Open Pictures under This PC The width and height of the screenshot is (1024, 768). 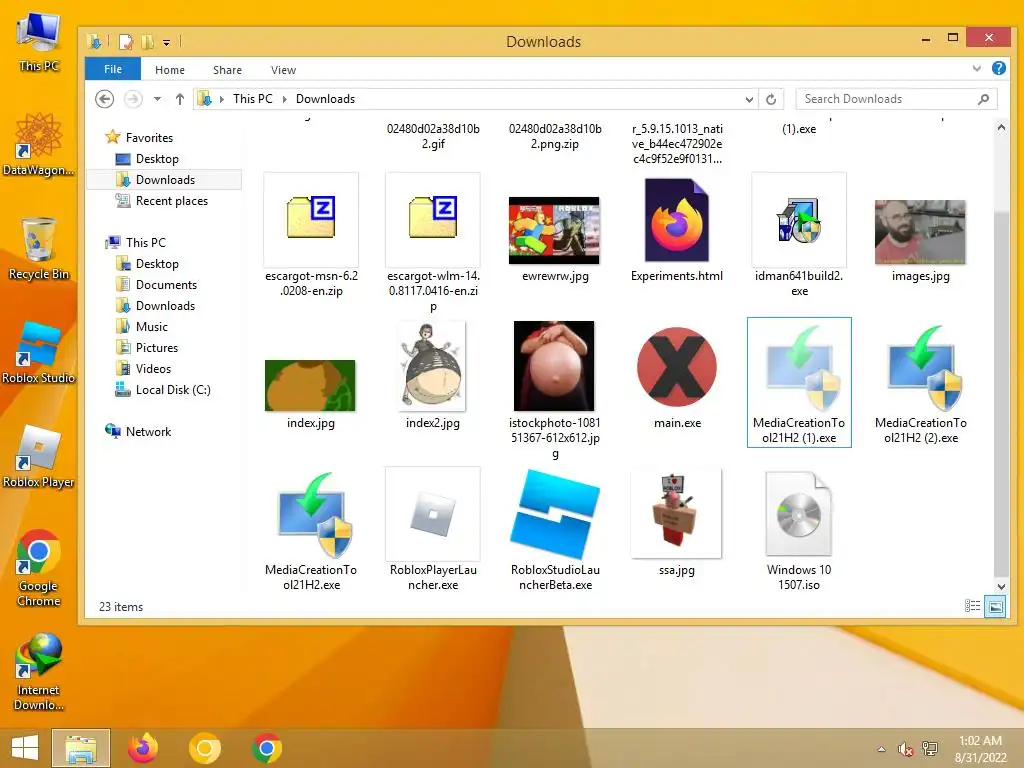coord(157,347)
